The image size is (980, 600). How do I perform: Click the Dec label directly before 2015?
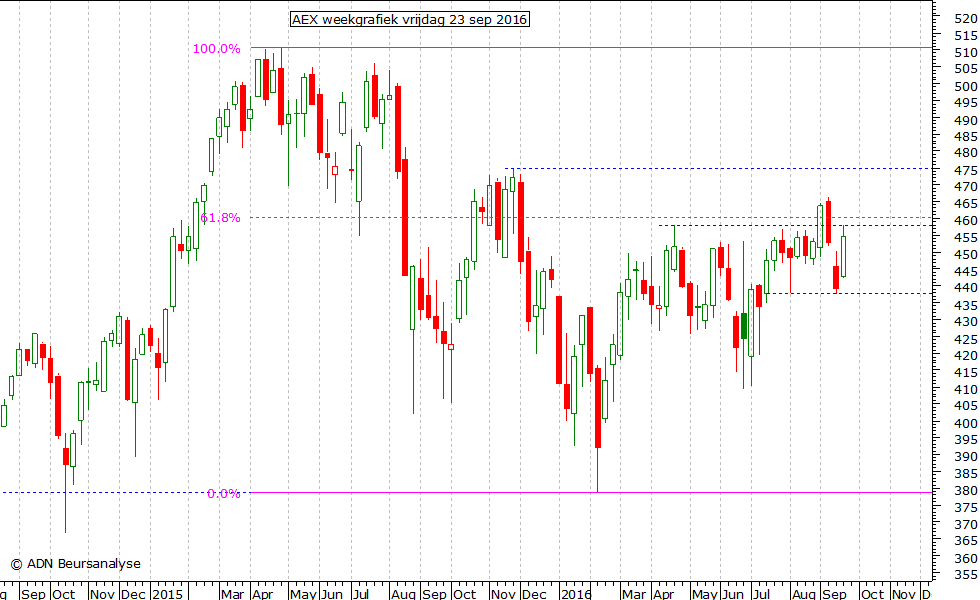coord(133,593)
